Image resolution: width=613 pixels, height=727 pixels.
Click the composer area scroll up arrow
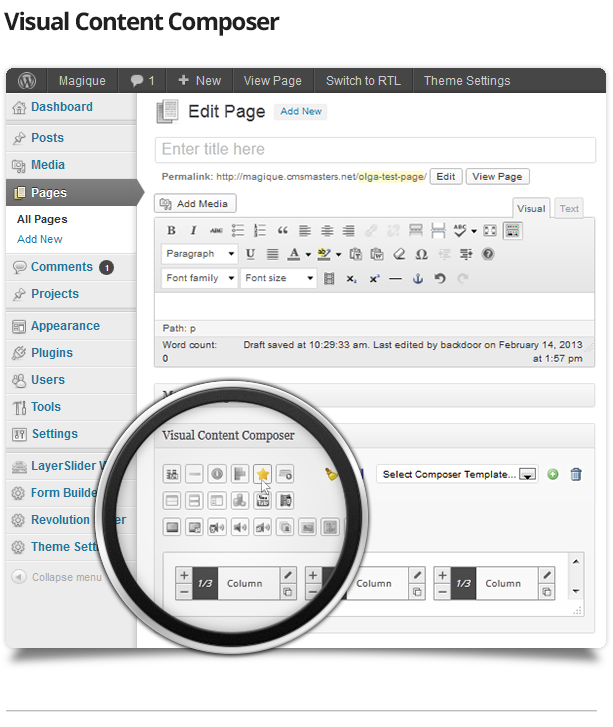point(576,561)
